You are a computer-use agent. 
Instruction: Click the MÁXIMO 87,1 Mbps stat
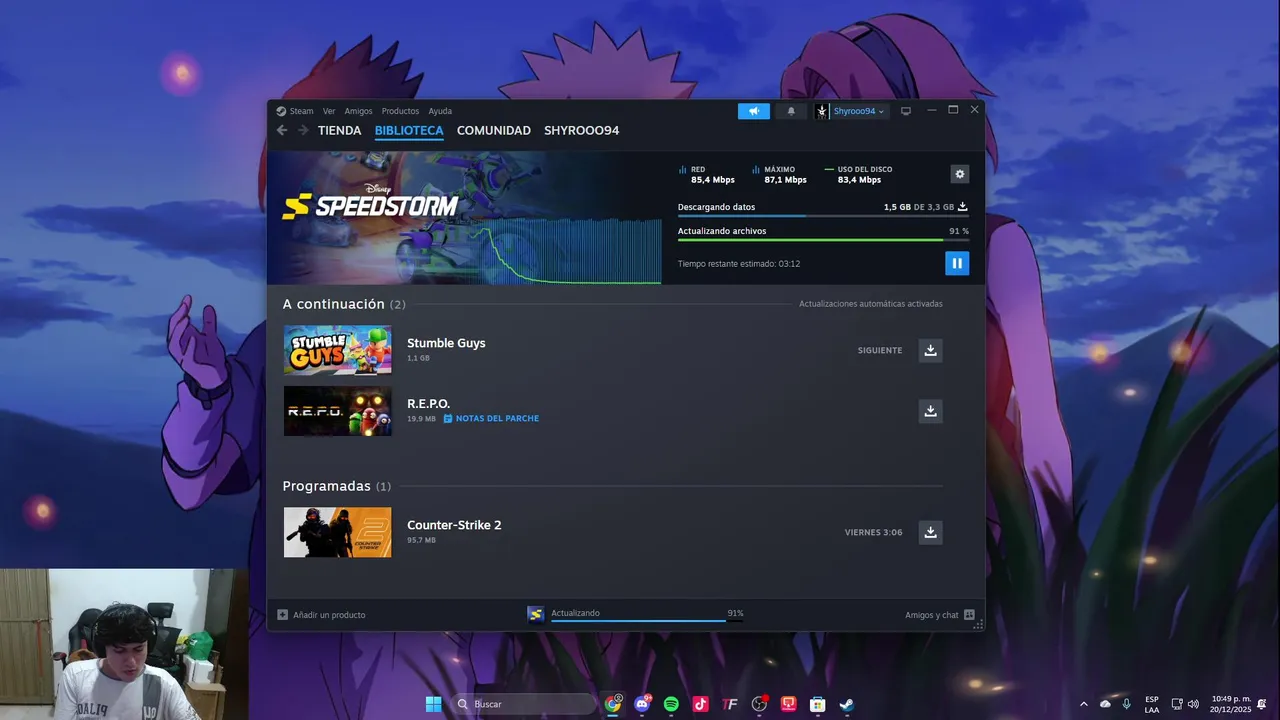(779, 175)
